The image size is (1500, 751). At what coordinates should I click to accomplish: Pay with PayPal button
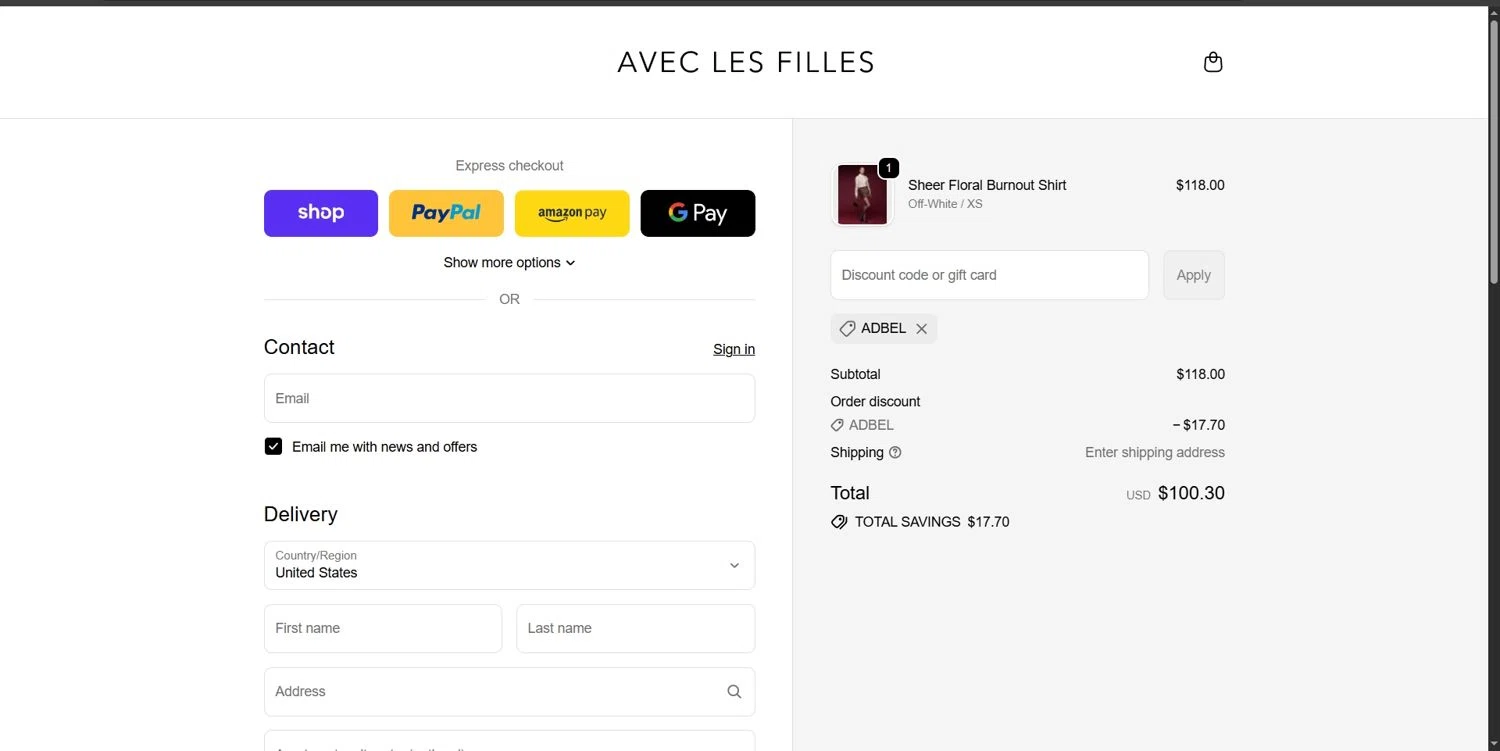[x=446, y=213]
